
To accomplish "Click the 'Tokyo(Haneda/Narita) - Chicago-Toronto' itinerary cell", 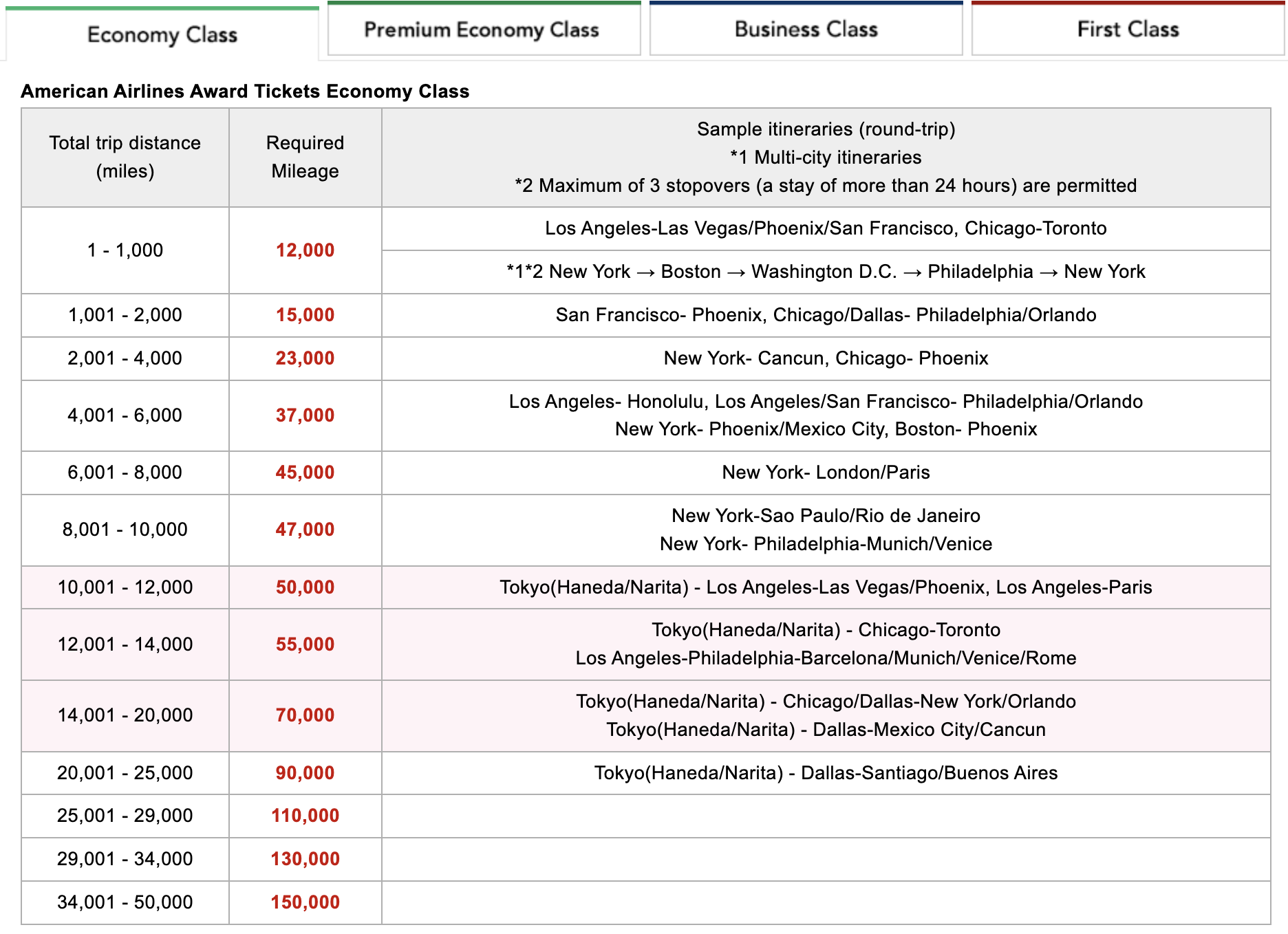I will pyautogui.click(x=826, y=644).
